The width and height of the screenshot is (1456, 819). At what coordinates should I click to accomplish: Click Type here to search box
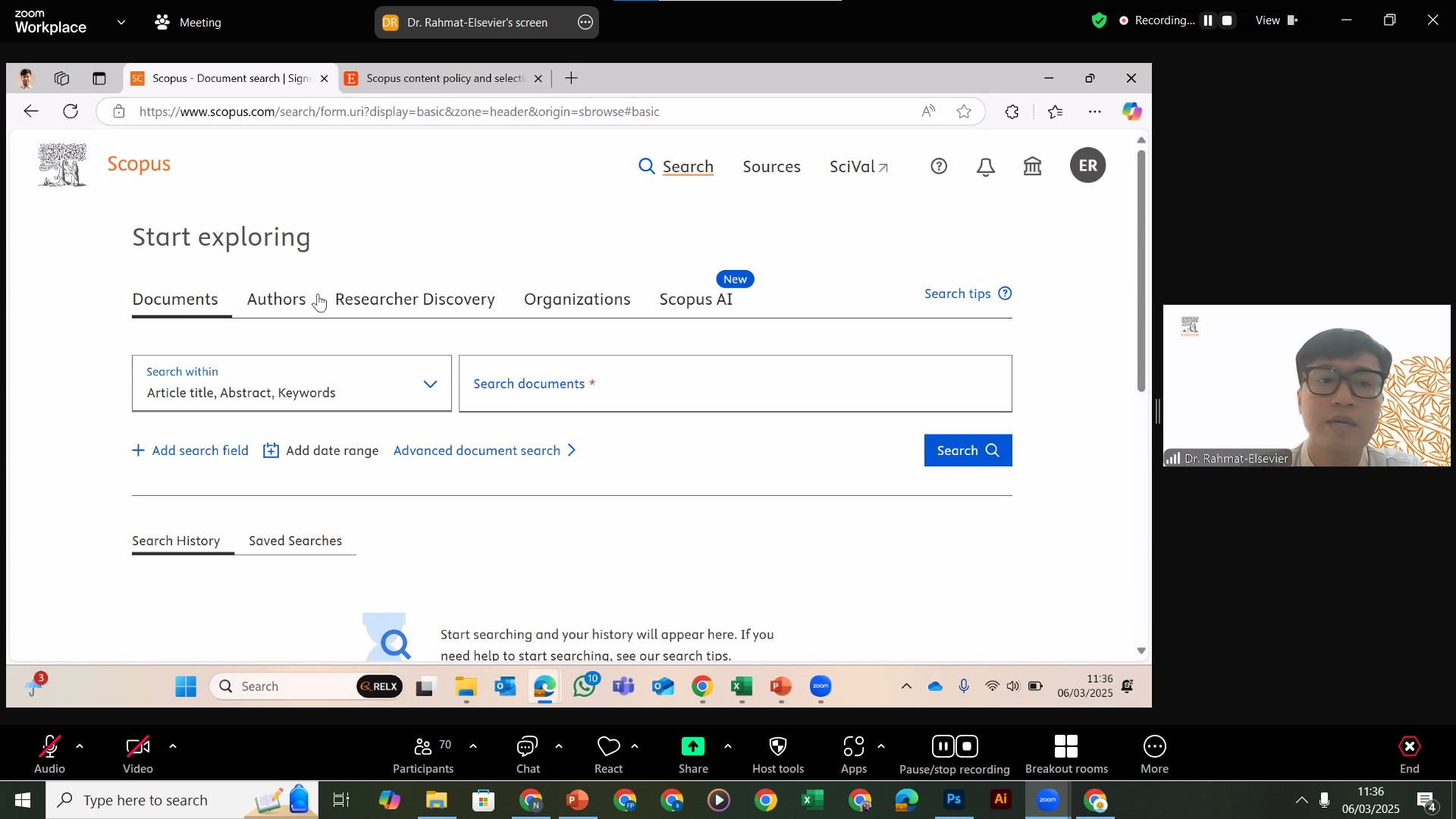(x=182, y=800)
